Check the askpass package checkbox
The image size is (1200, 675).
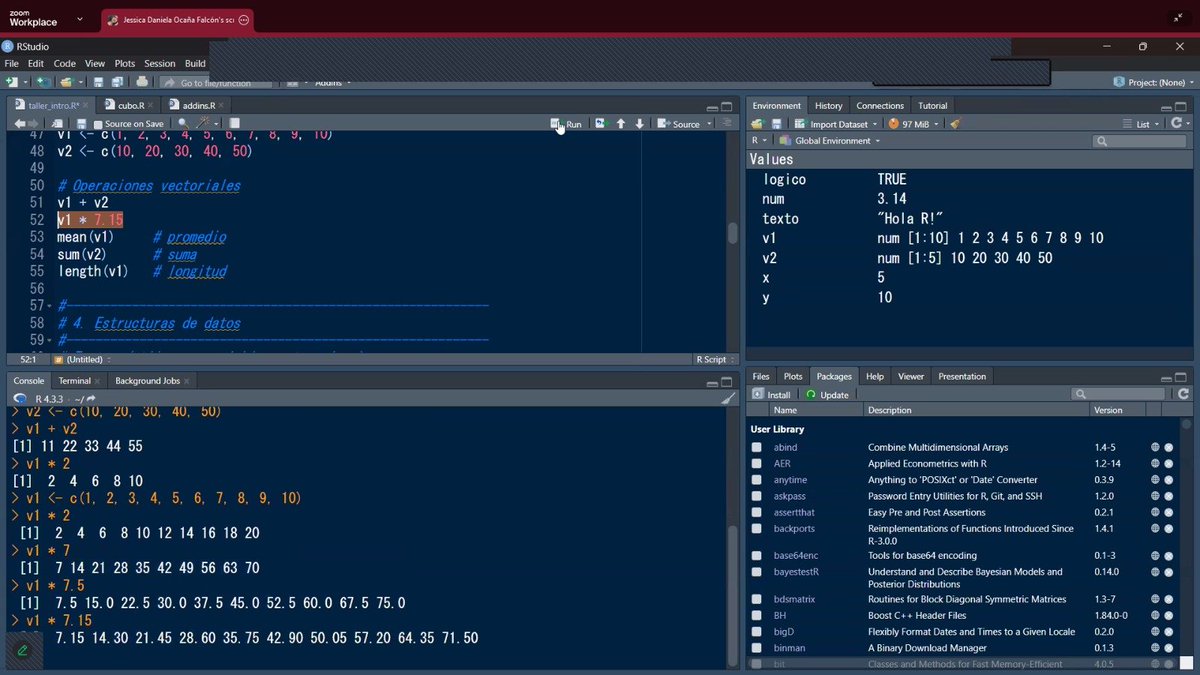[x=757, y=496]
